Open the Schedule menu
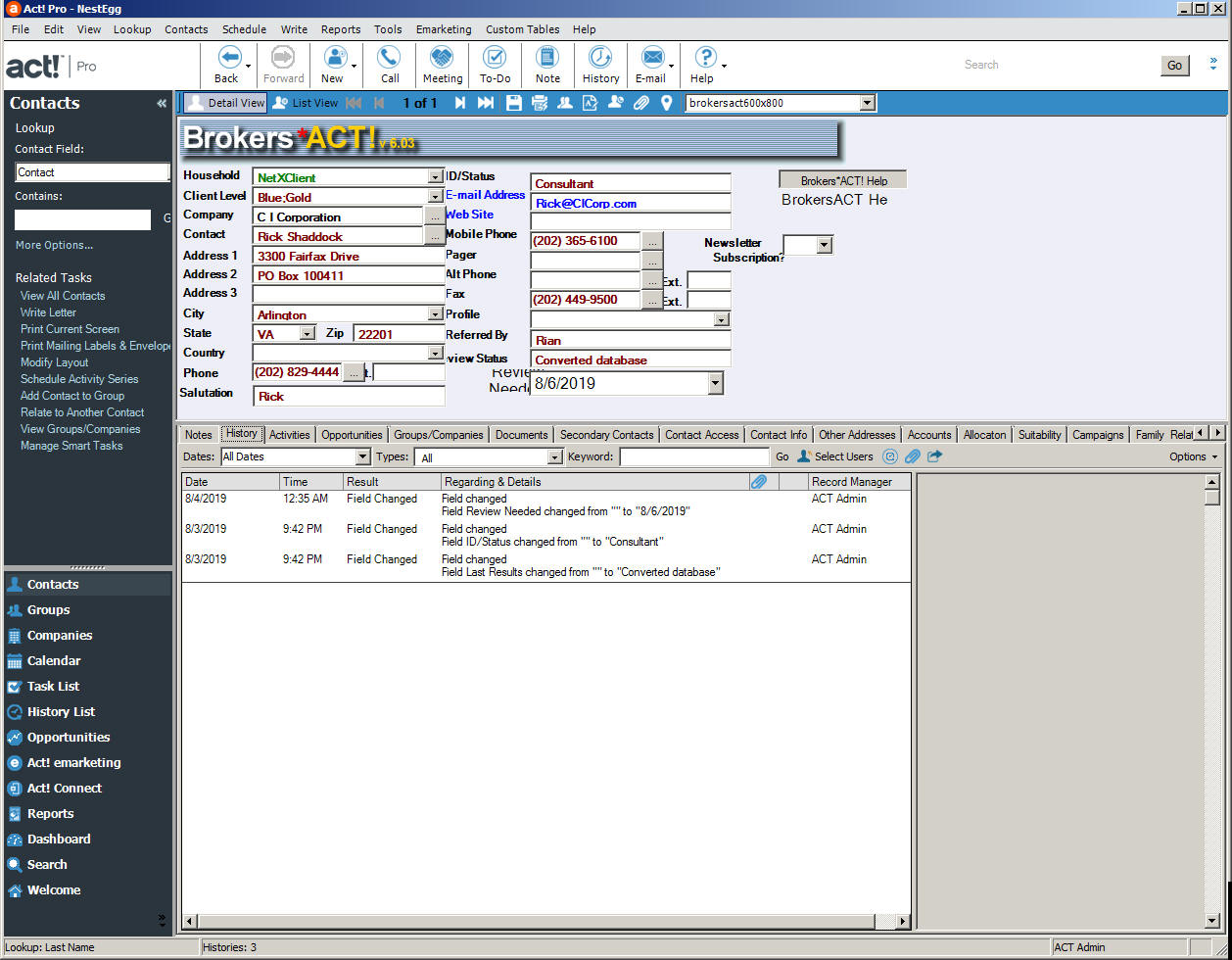The height and width of the screenshot is (960, 1232). (244, 29)
